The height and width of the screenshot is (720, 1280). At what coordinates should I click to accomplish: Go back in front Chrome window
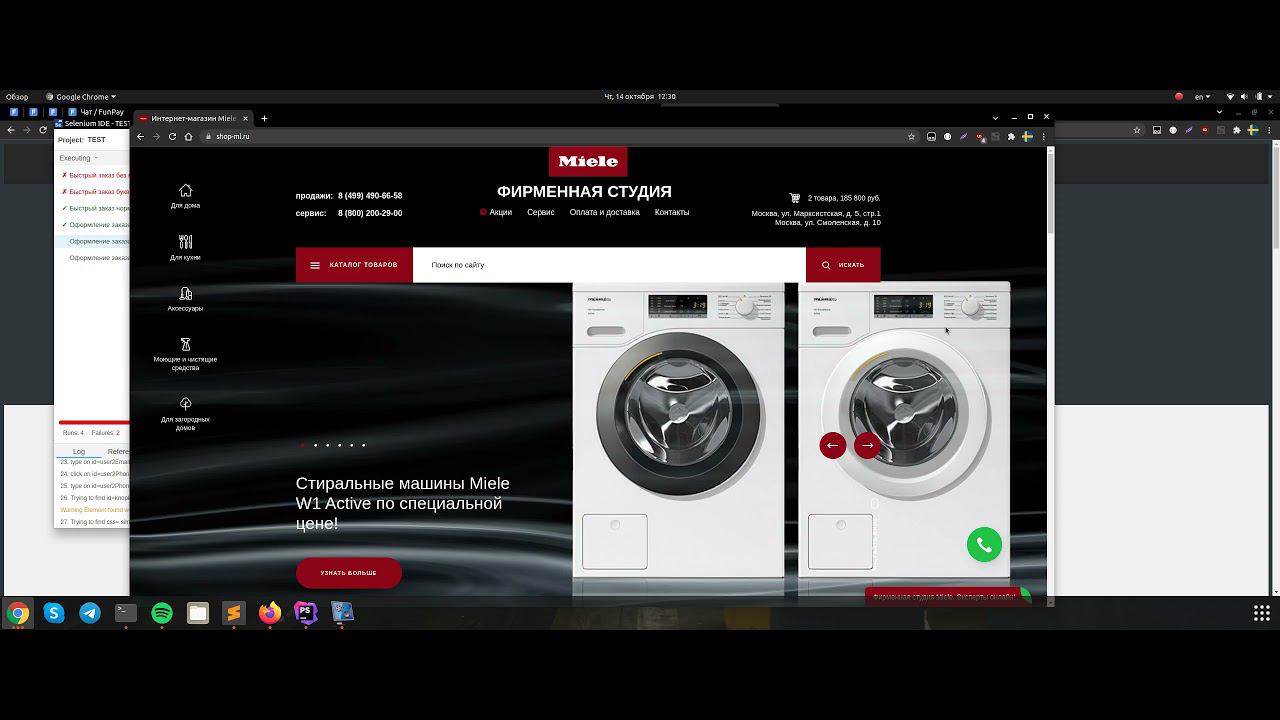(140, 136)
